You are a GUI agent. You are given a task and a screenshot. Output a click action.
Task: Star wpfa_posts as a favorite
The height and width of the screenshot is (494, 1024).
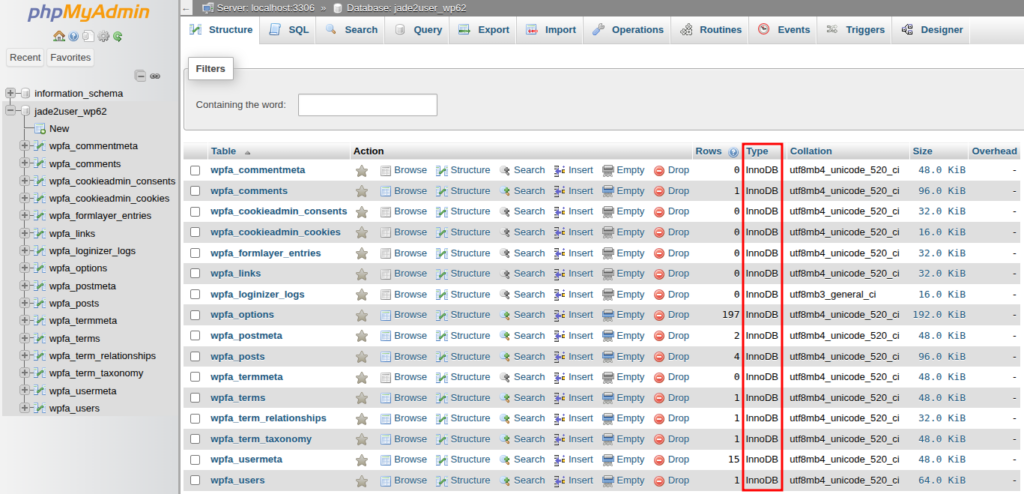pyautogui.click(x=362, y=357)
